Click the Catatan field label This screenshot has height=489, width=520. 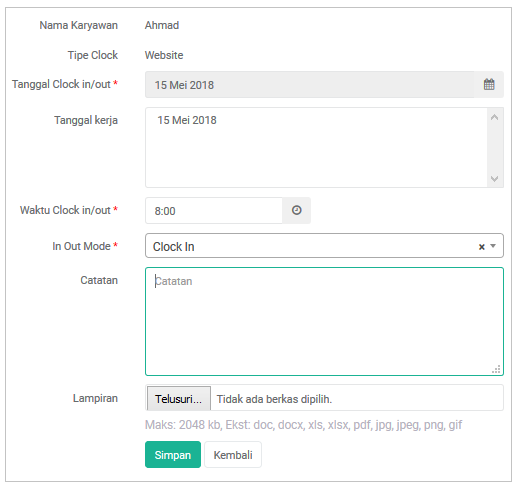(99, 280)
